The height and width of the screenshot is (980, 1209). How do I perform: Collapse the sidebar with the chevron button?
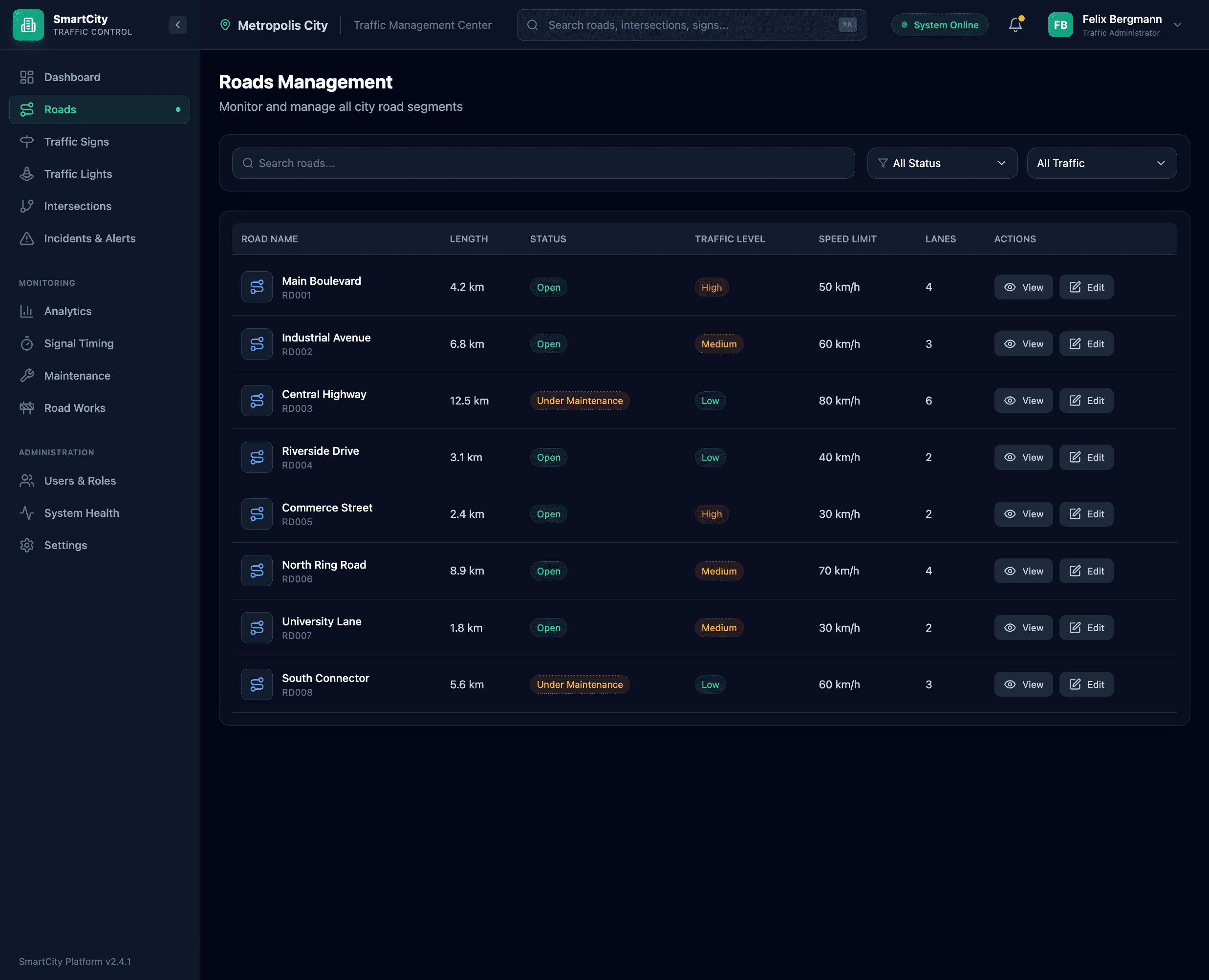coord(177,25)
